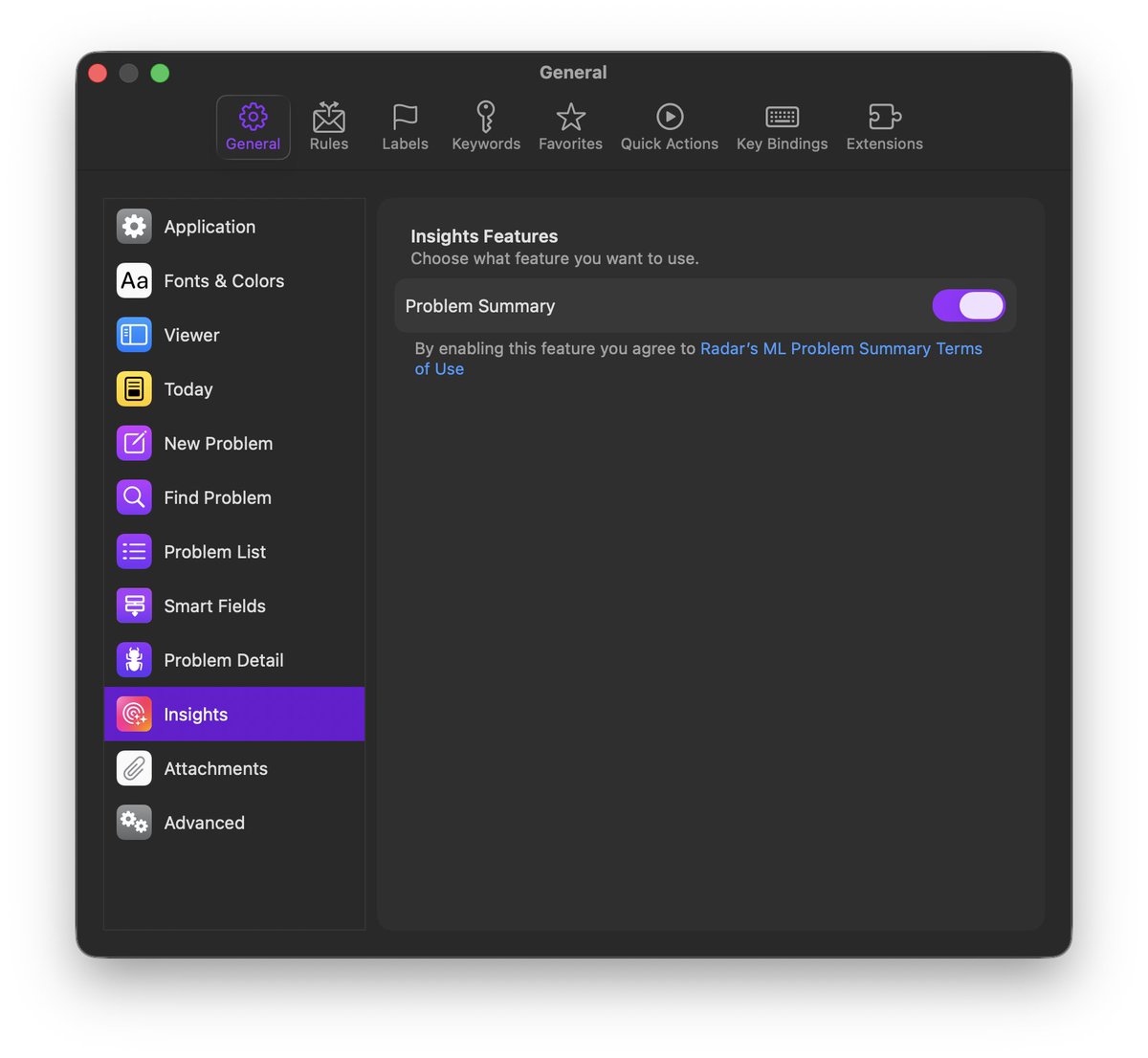
Task: Switch to the Favorites tab label
Action: tap(571, 143)
